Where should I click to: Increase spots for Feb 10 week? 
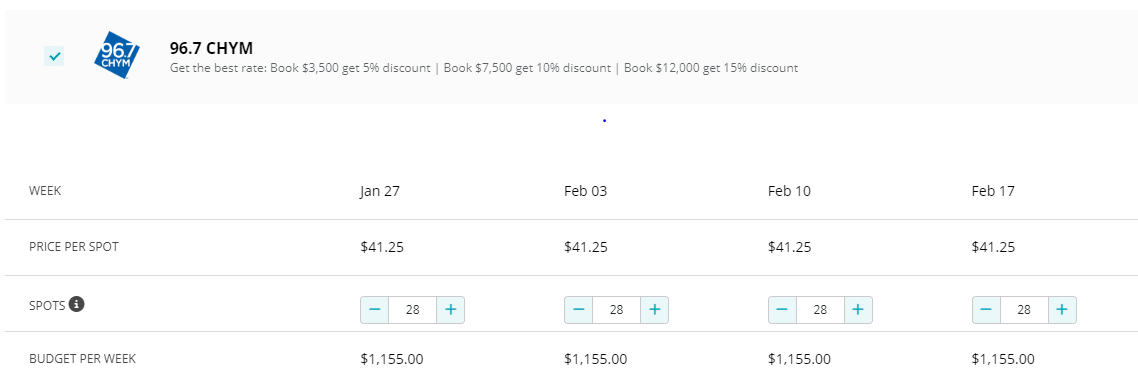coord(859,310)
